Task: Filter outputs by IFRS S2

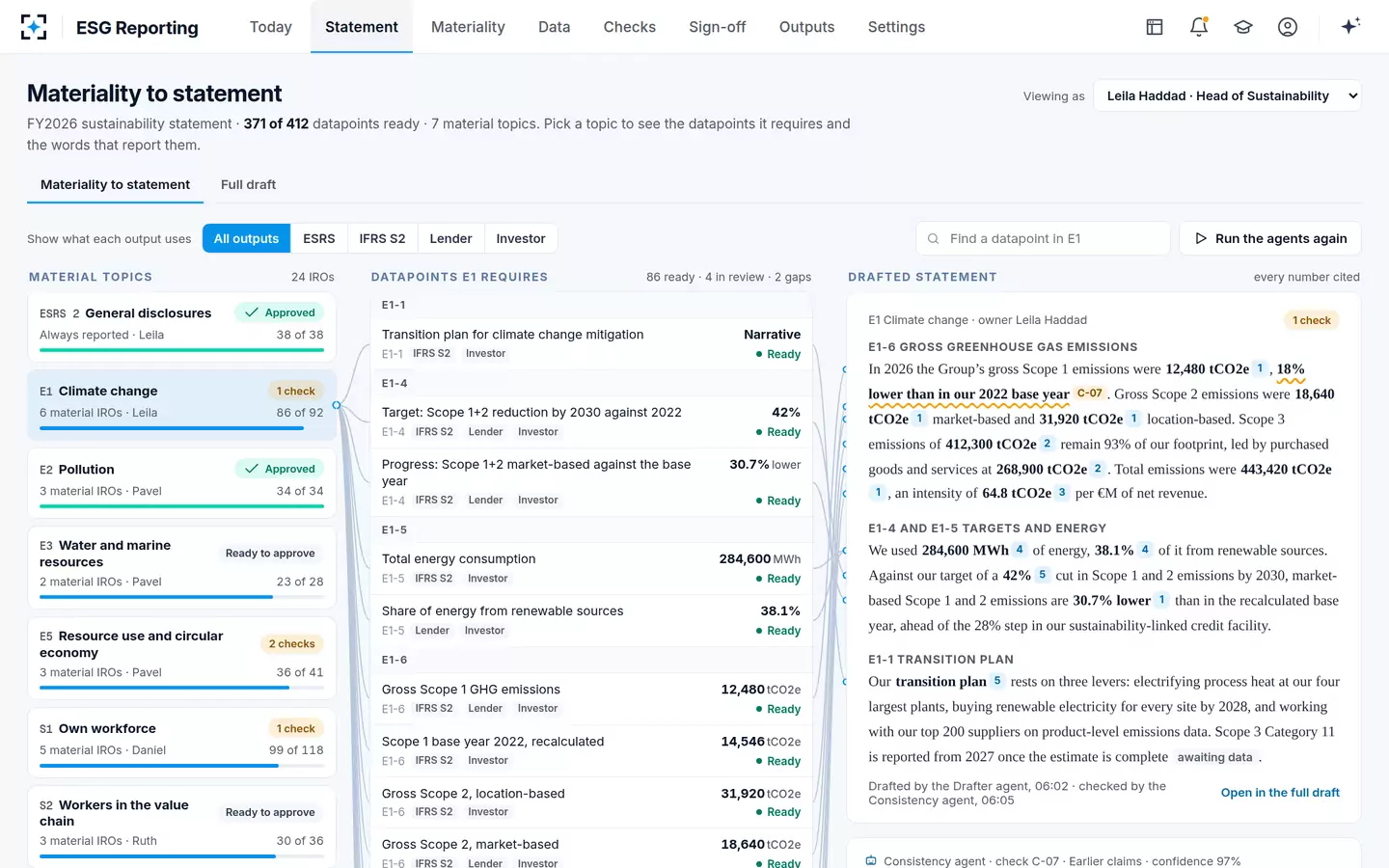Action: click(383, 238)
